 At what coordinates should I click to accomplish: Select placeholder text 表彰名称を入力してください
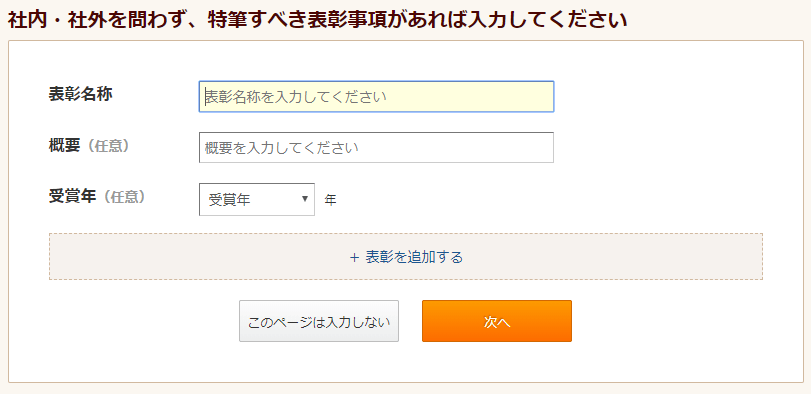tap(296, 97)
